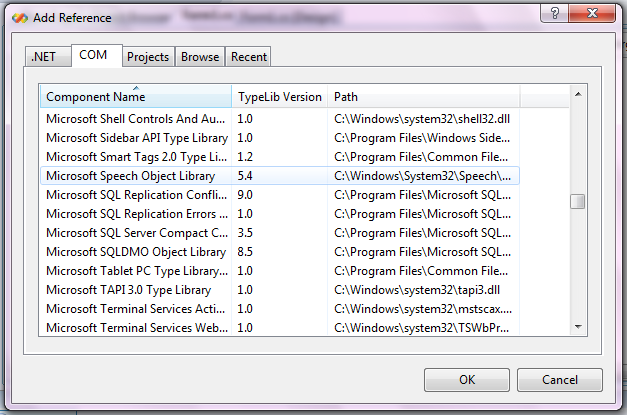Viewport: 627px width, 415px height.
Task: Switch to the Browse tab
Action: click(x=200, y=57)
